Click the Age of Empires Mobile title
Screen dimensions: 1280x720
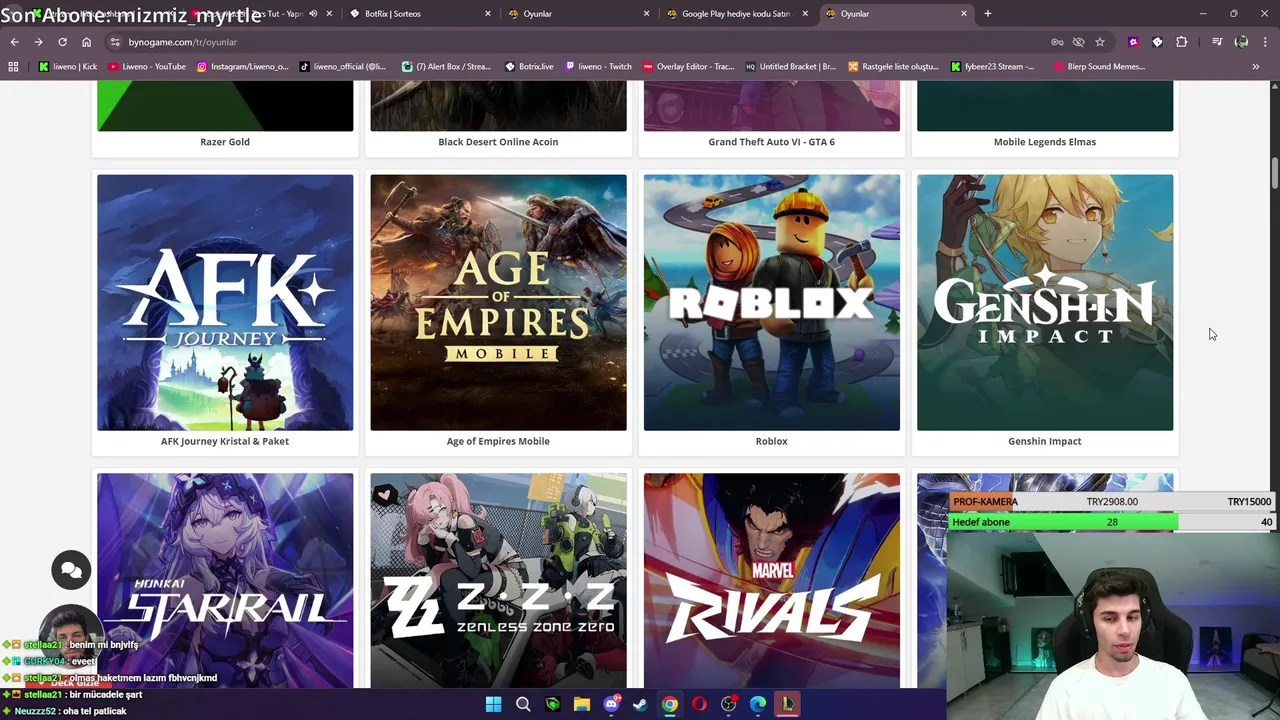point(498,441)
